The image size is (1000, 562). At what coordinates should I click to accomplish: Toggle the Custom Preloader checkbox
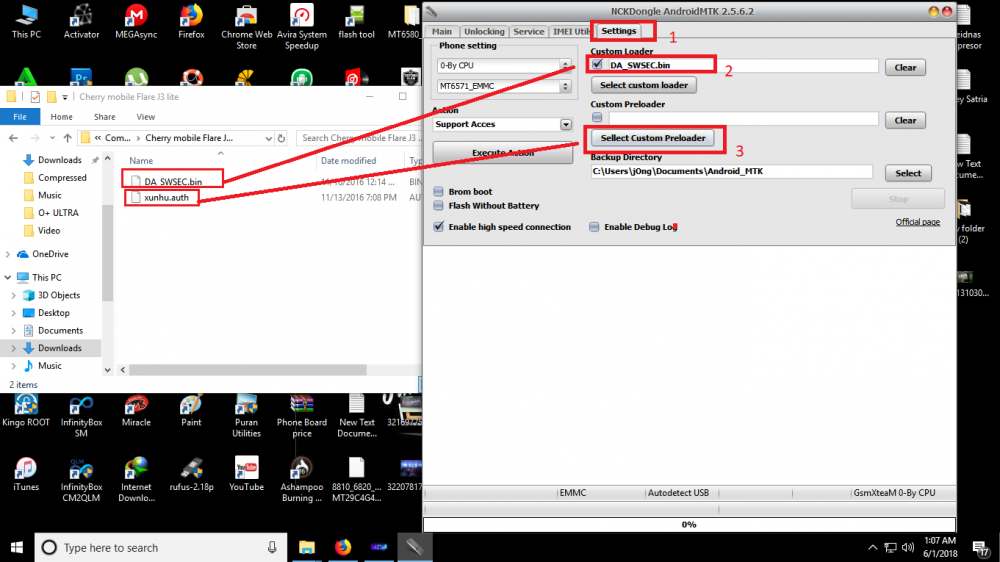coord(597,117)
